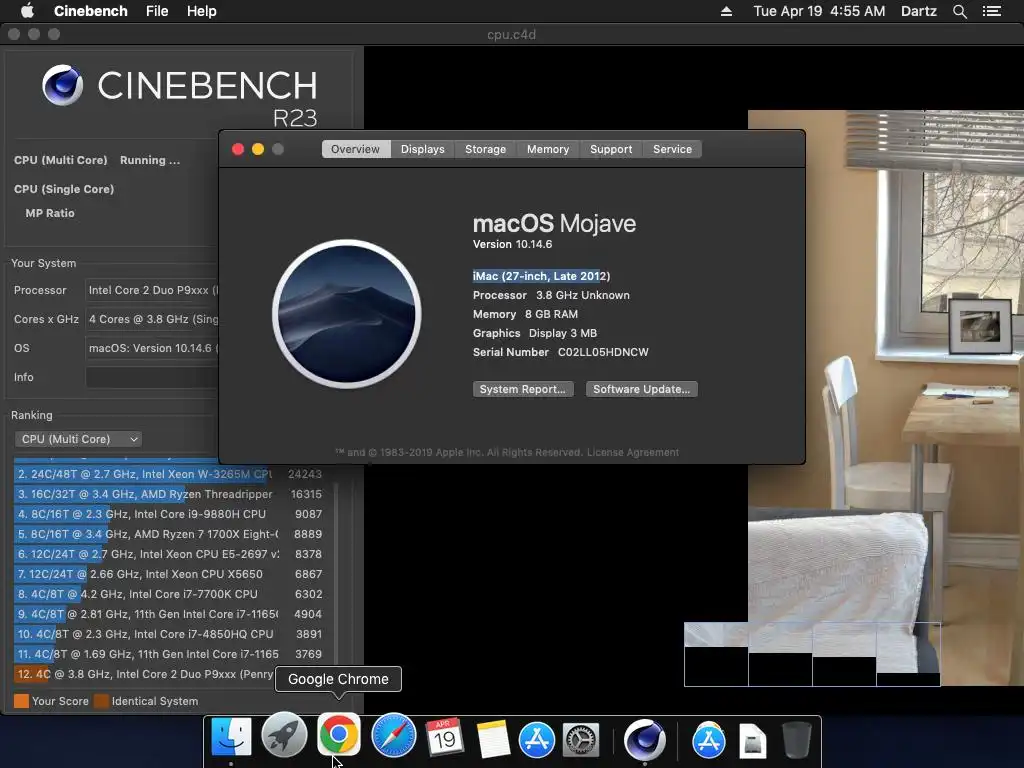Image resolution: width=1024 pixels, height=768 pixels.
Task: Select the Ryzen 7 1700X ranking row
Action: [168, 534]
